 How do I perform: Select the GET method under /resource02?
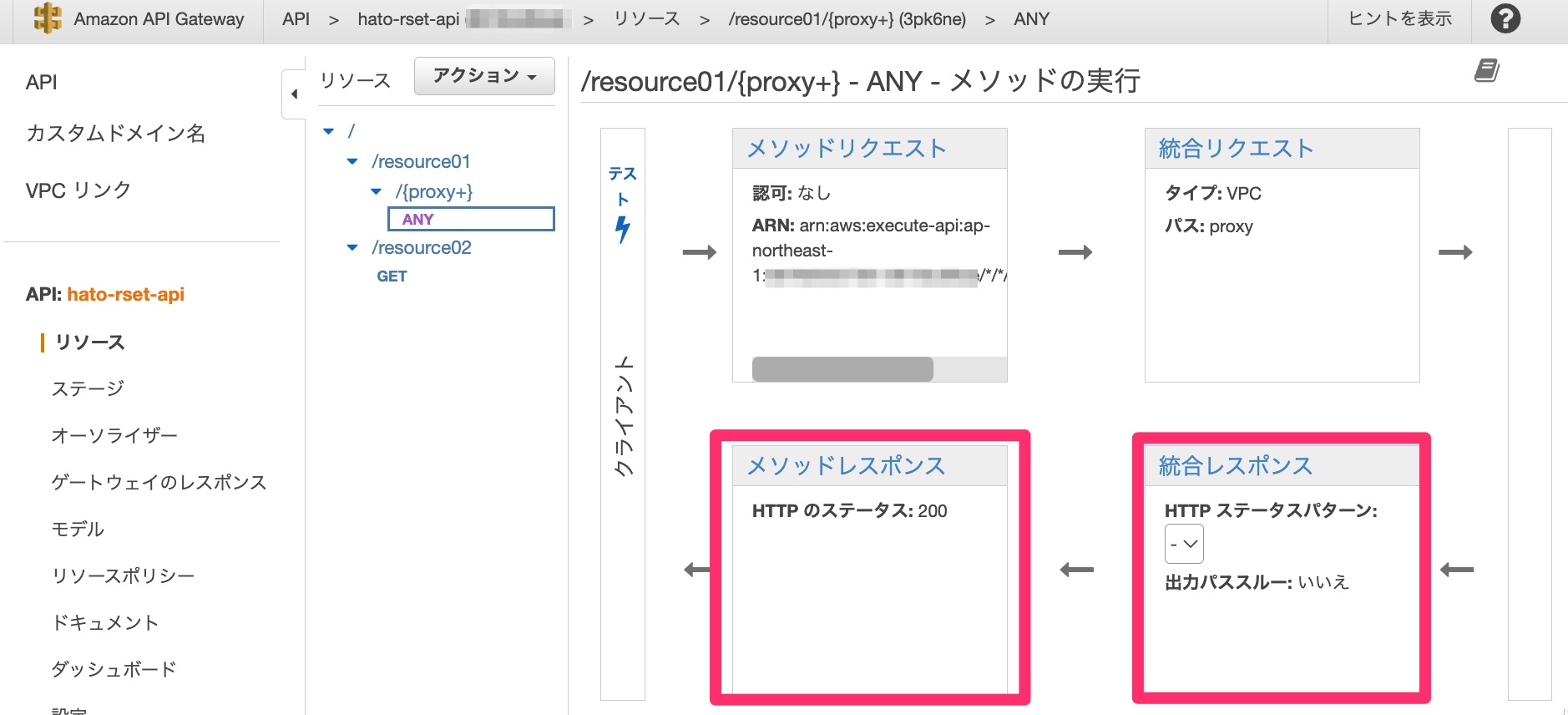point(392,276)
